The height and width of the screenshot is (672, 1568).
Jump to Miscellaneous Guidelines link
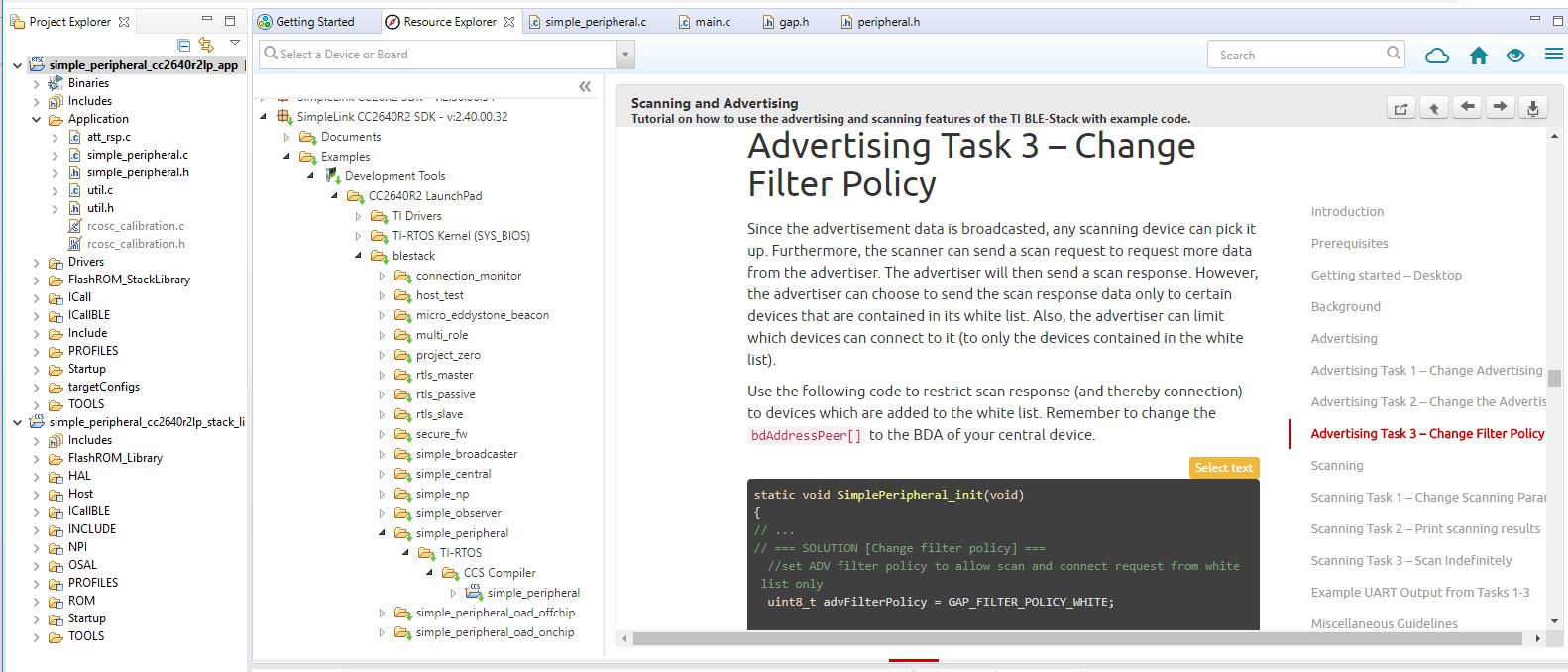tap(1384, 624)
